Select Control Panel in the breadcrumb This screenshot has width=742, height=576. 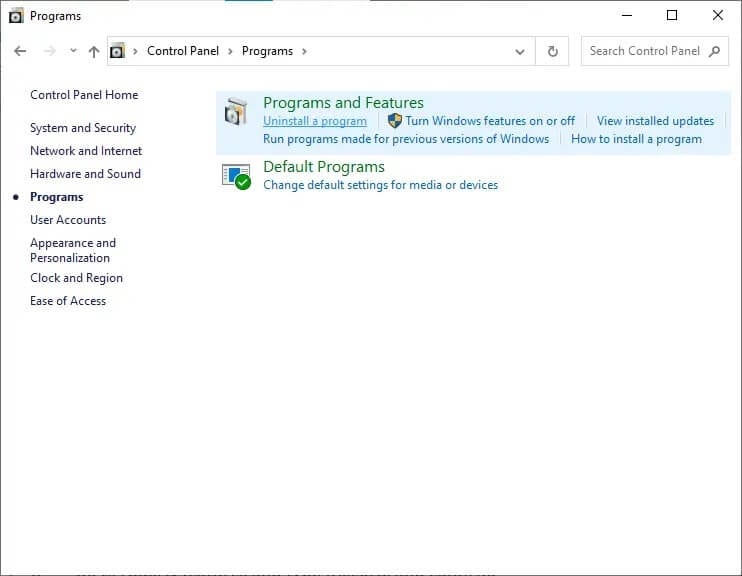183,51
